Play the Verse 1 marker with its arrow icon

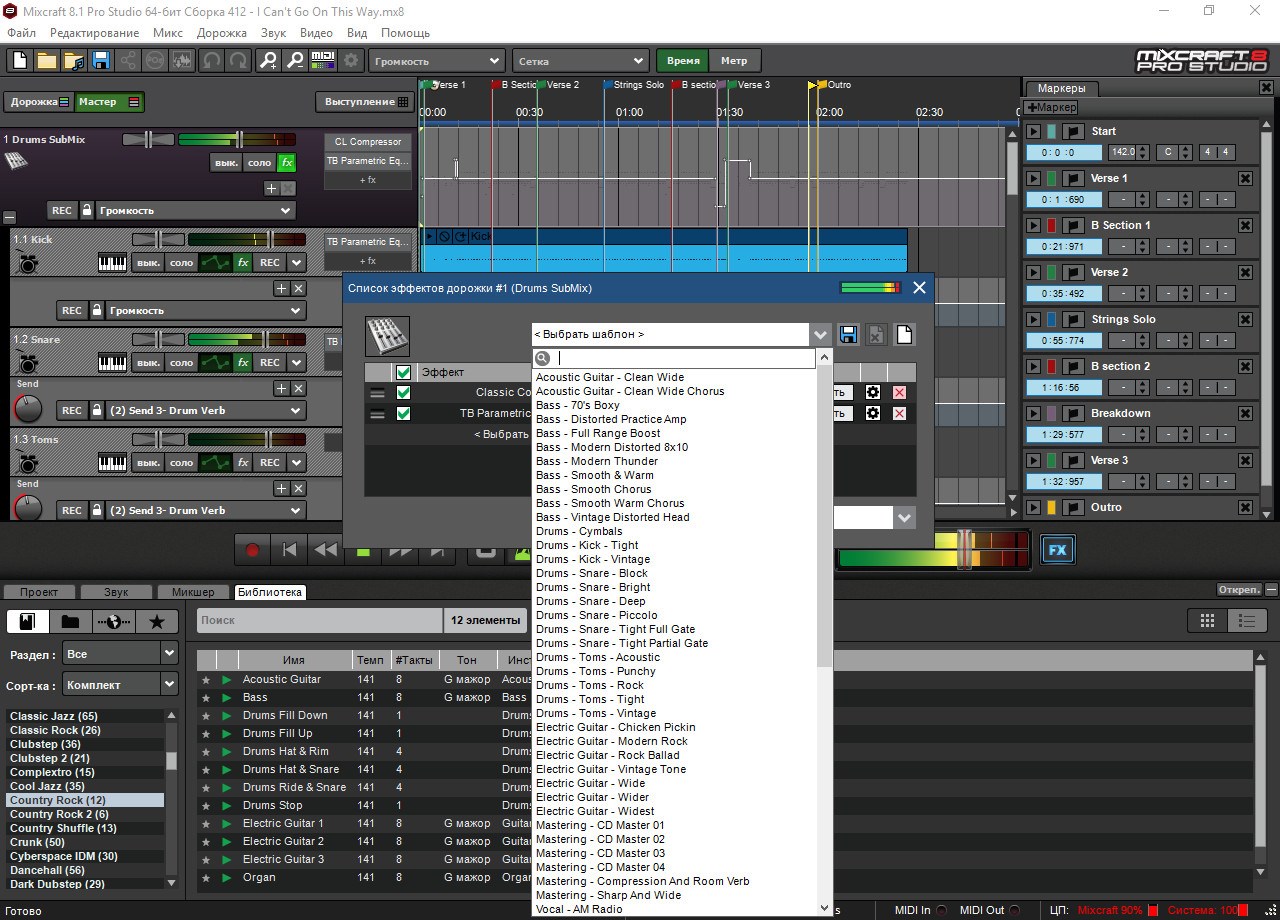[1034, 178]
